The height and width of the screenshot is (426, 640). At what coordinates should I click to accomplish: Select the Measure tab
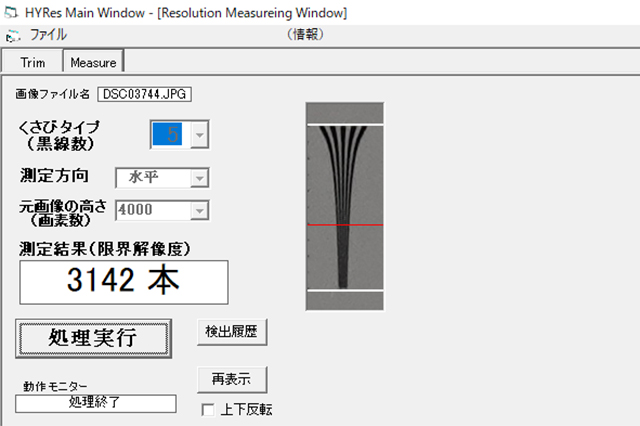[x=93, y=62]
